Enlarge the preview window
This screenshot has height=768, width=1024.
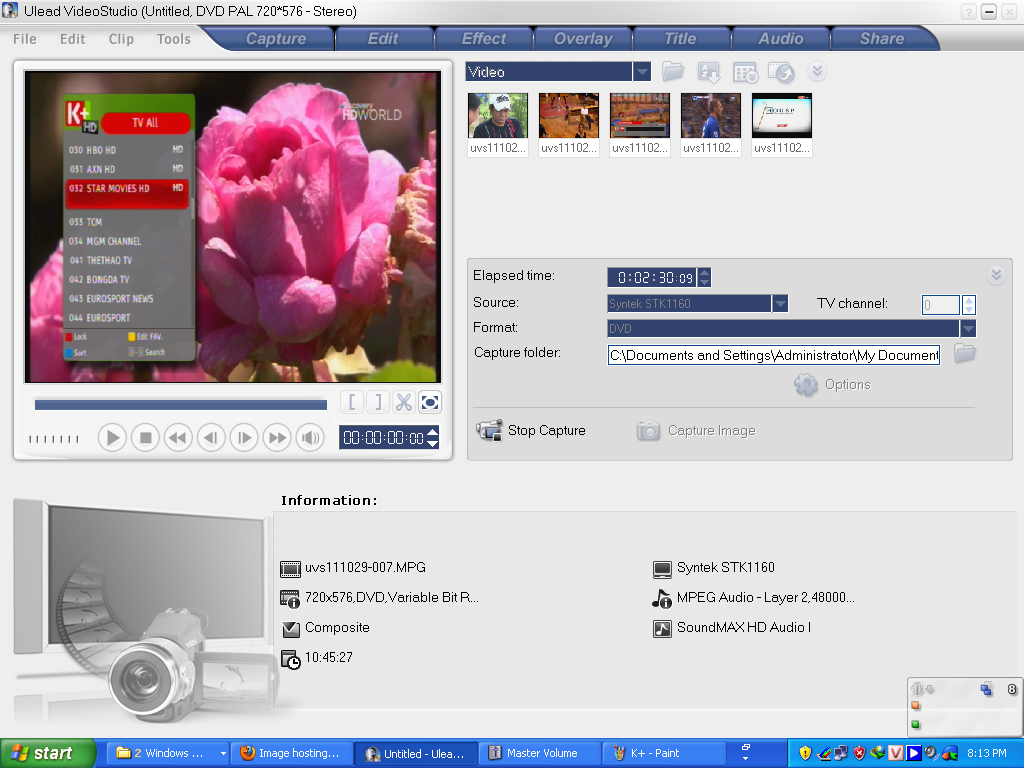tap(430, 402)
